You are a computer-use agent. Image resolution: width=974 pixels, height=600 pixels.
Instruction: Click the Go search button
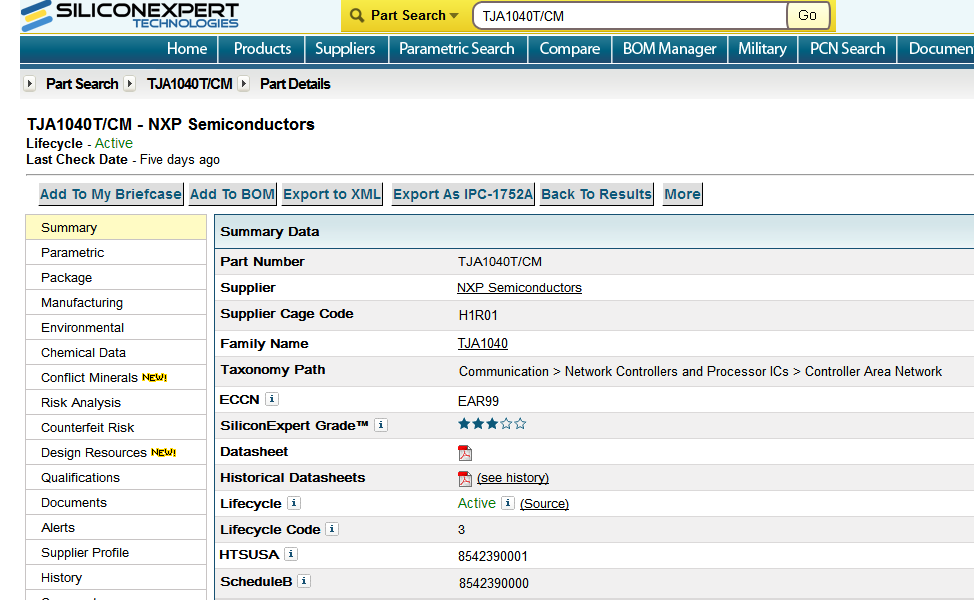point(808,16)
